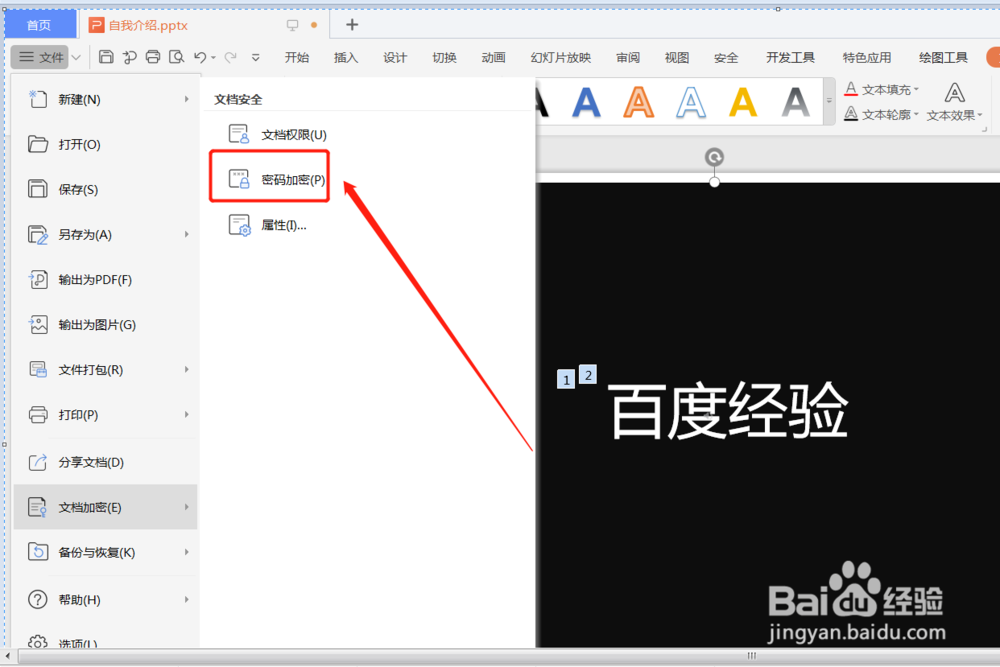
Task: Open the 审阅 ribbon tab
Action: click(x=628, y=57)
